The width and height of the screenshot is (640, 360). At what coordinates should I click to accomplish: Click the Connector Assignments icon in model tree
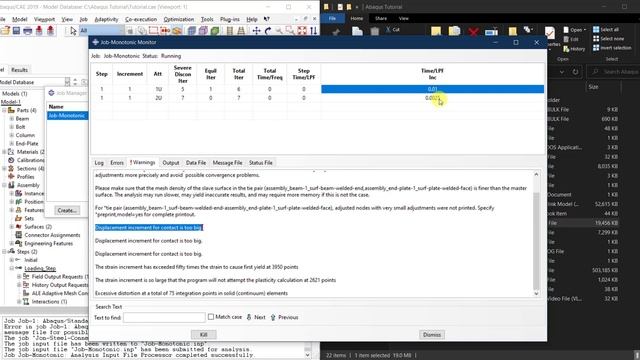[19, 235]
